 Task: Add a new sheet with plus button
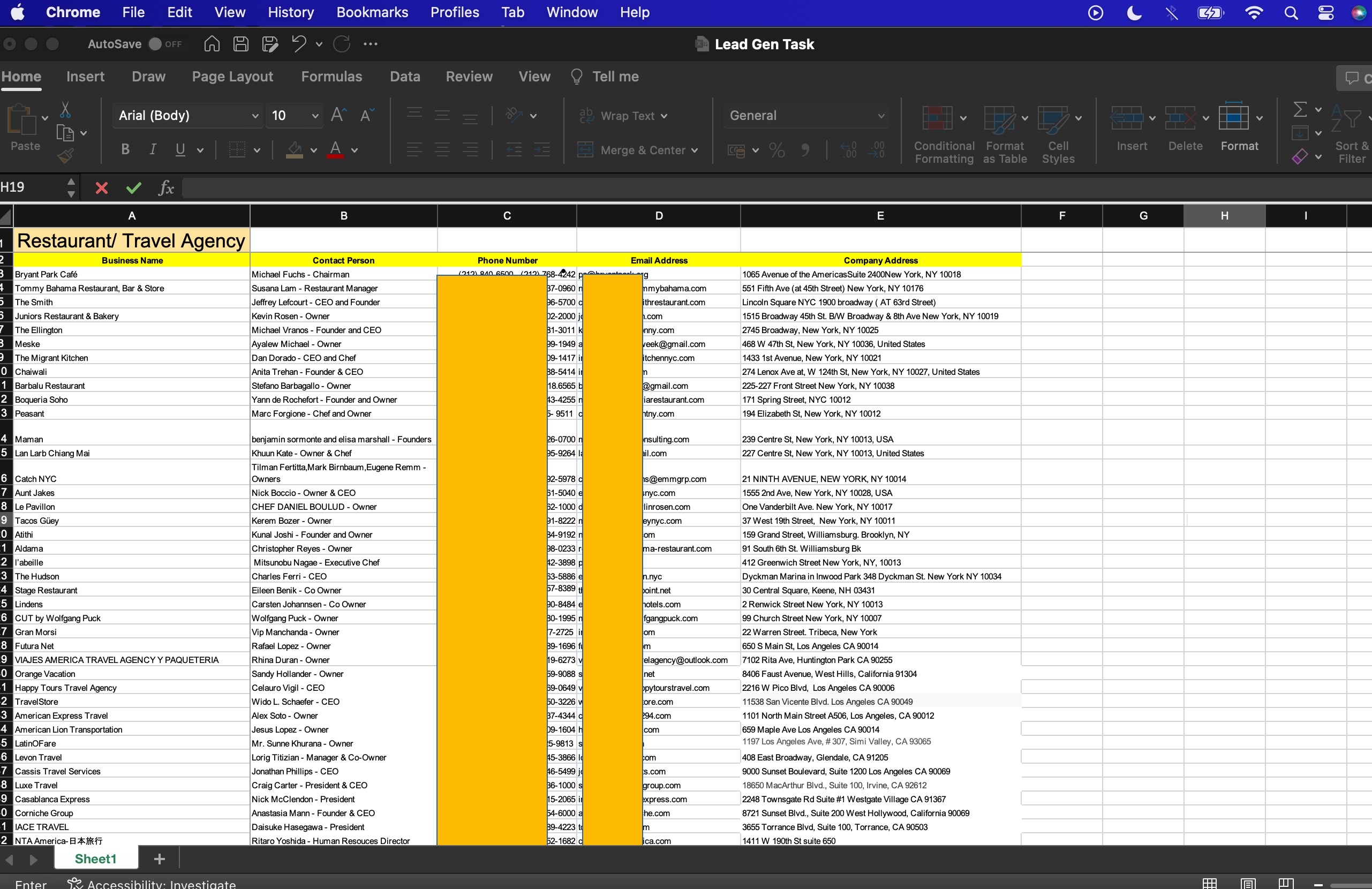pos(160,858)
